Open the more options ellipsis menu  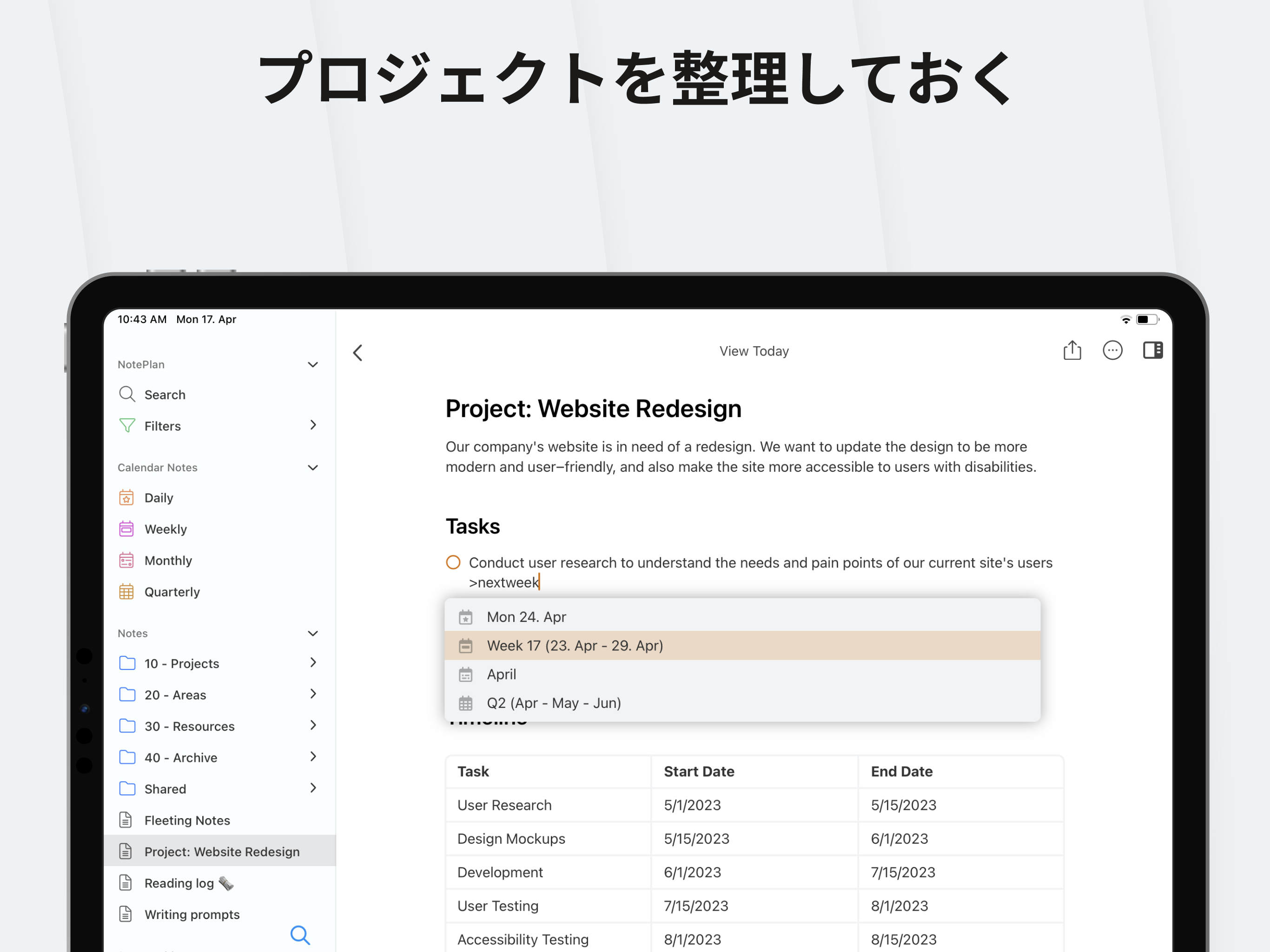(x=1112, y=350)
